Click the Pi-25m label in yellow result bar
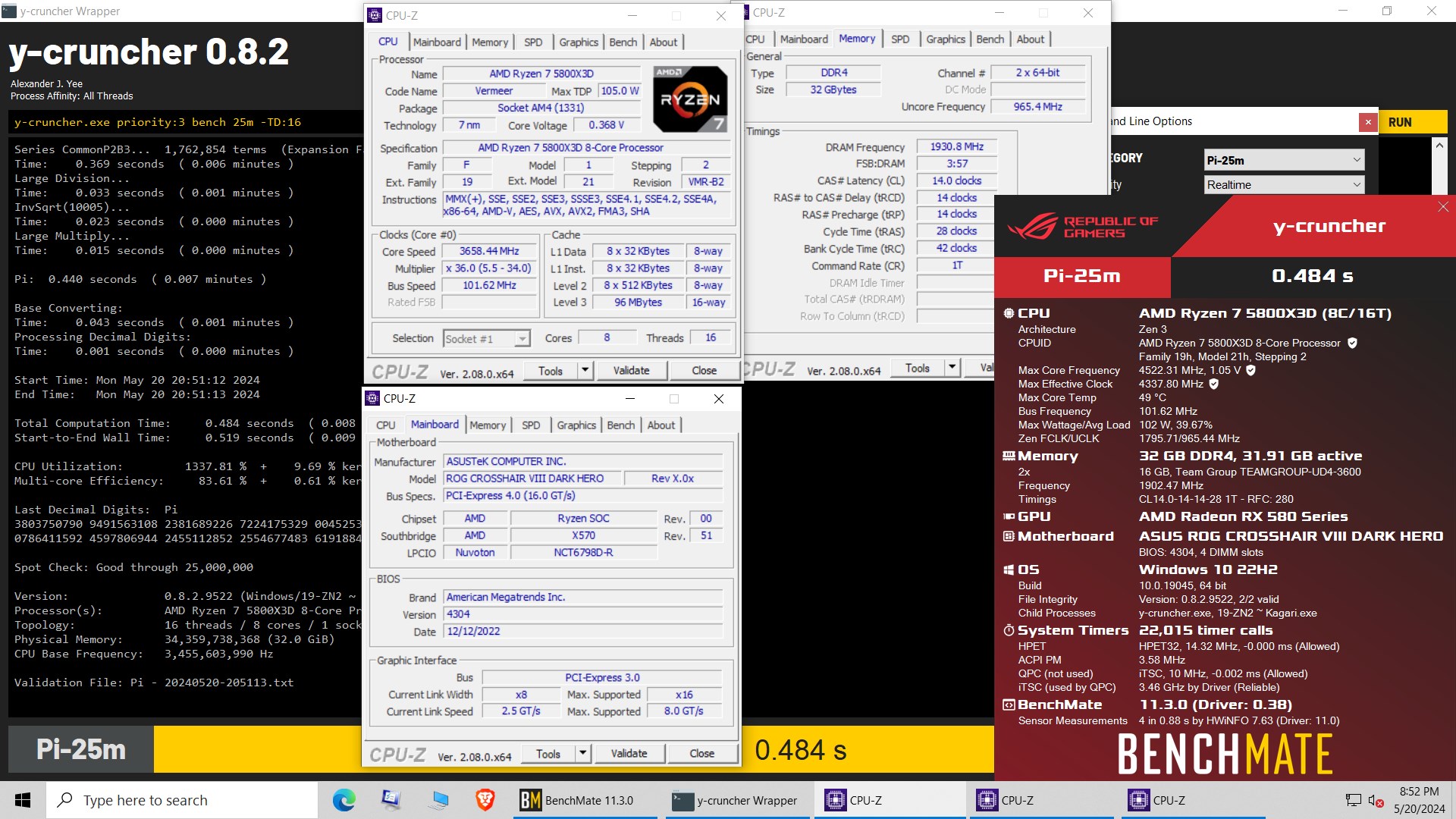 81,749
